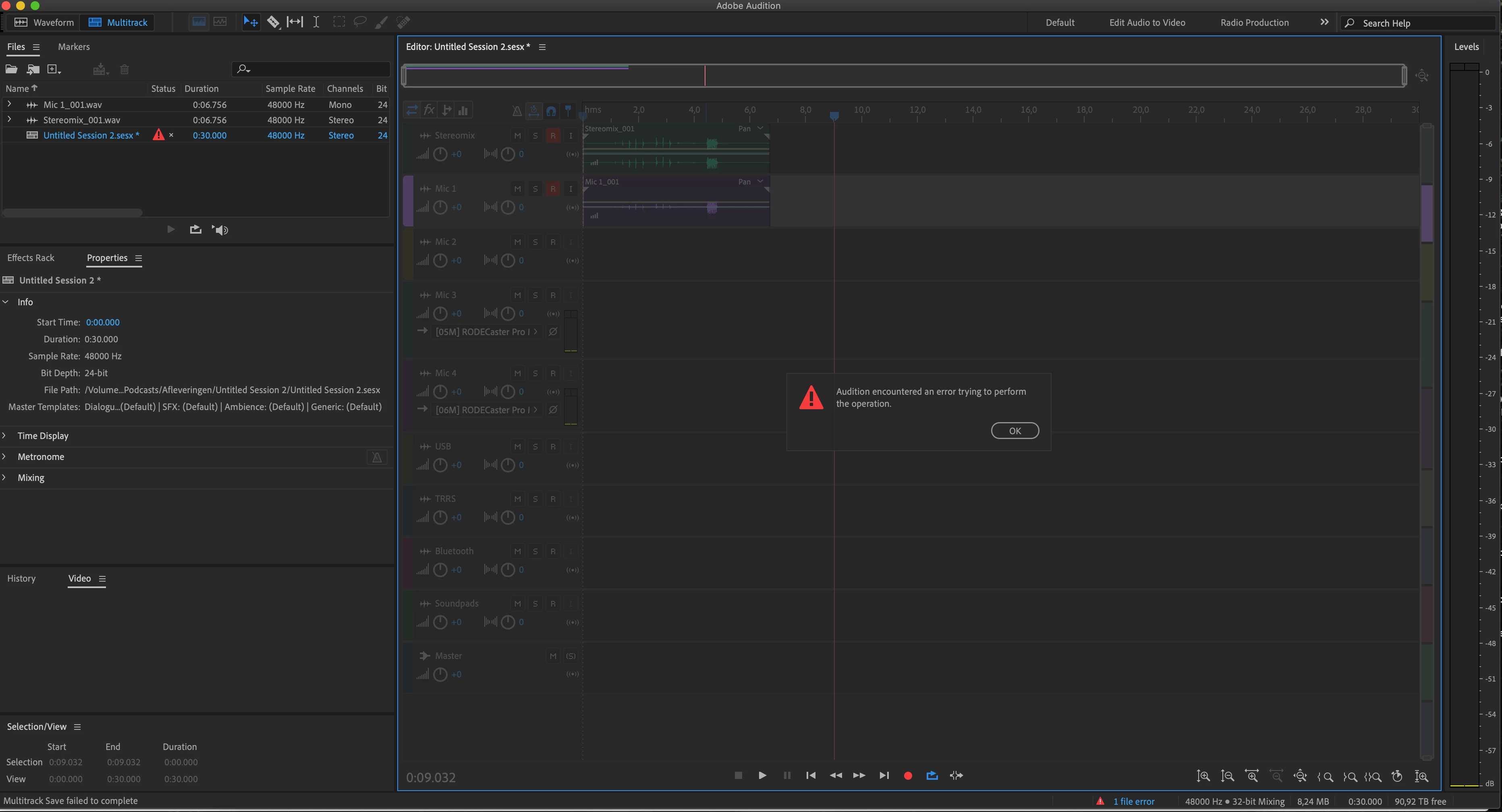Viewport: 1502px width, 812px height.
Task: Click OK in the error dialog
Action: tap(1014, 431)
